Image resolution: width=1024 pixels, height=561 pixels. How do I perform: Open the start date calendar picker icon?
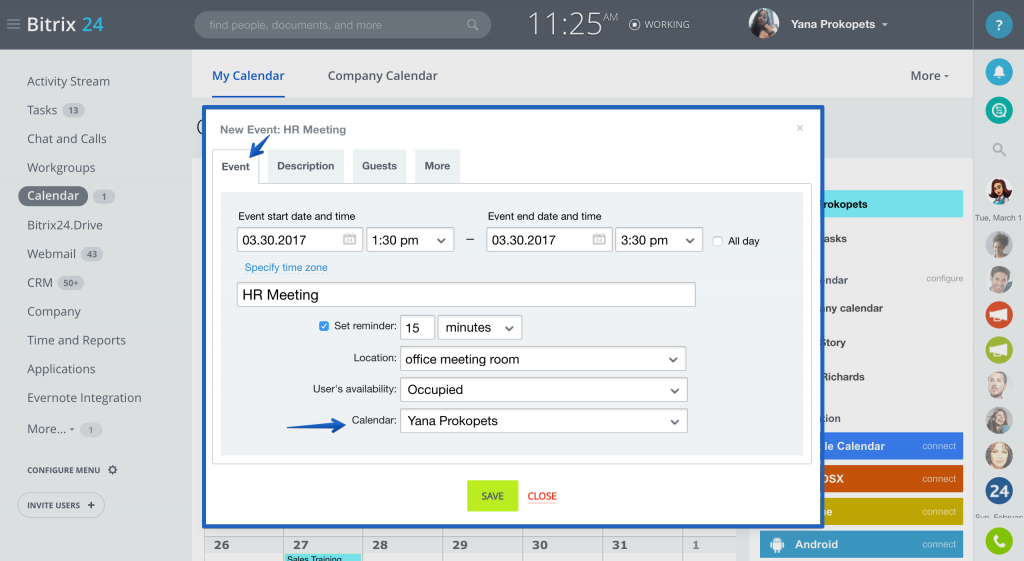click(349, 240)
